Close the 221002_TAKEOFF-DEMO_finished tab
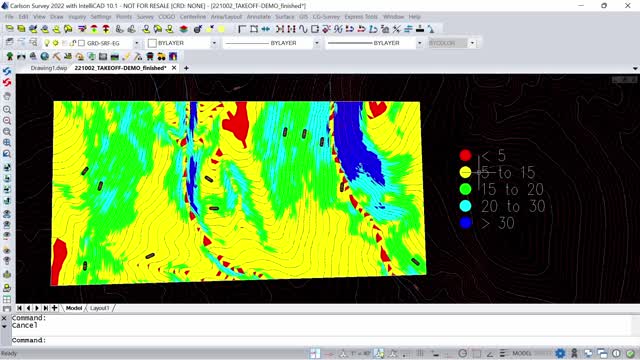This screenshot has height=360, width=640. click(174, 68)
